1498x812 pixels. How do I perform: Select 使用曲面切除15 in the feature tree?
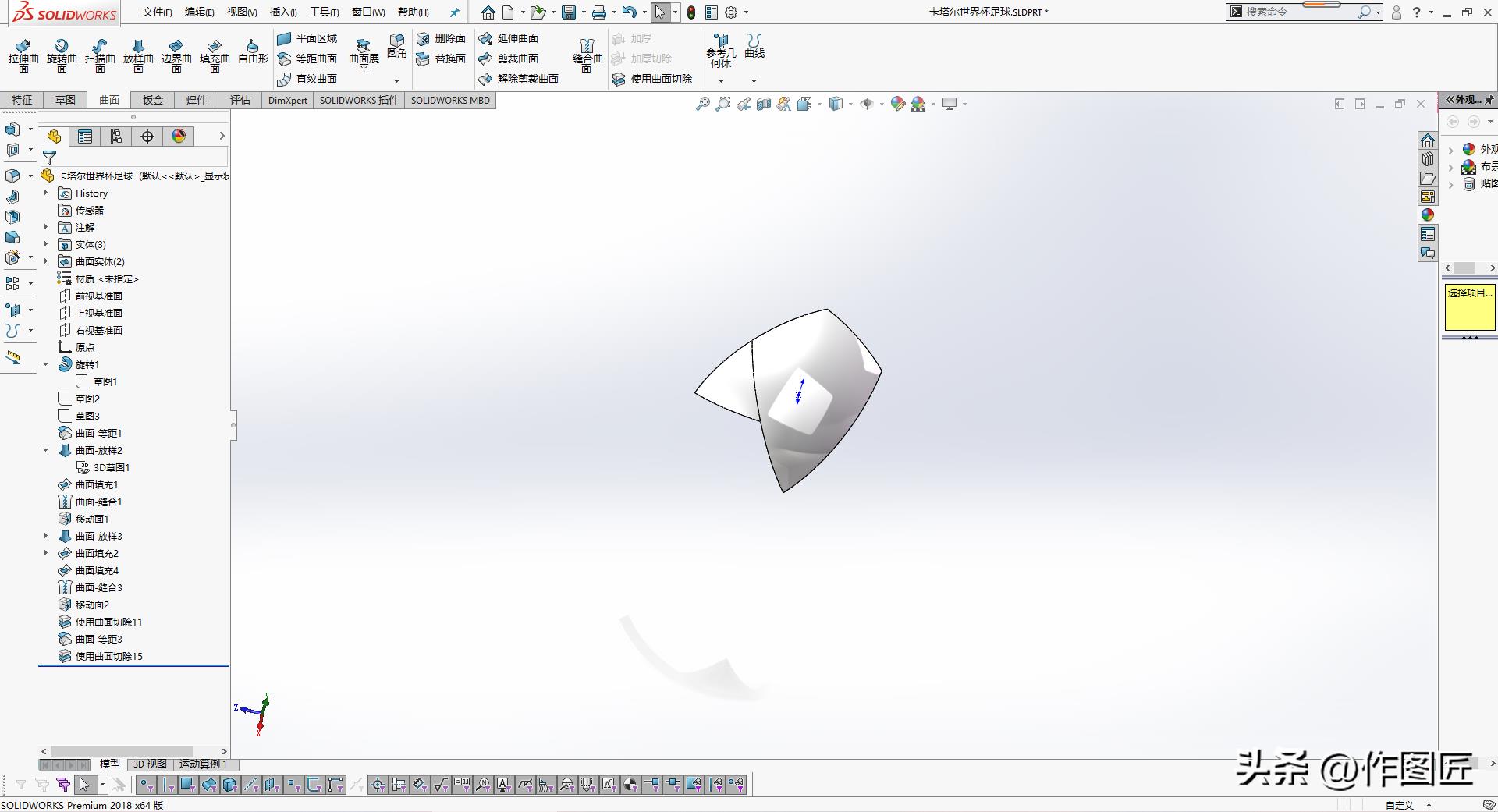pos(108,656)
